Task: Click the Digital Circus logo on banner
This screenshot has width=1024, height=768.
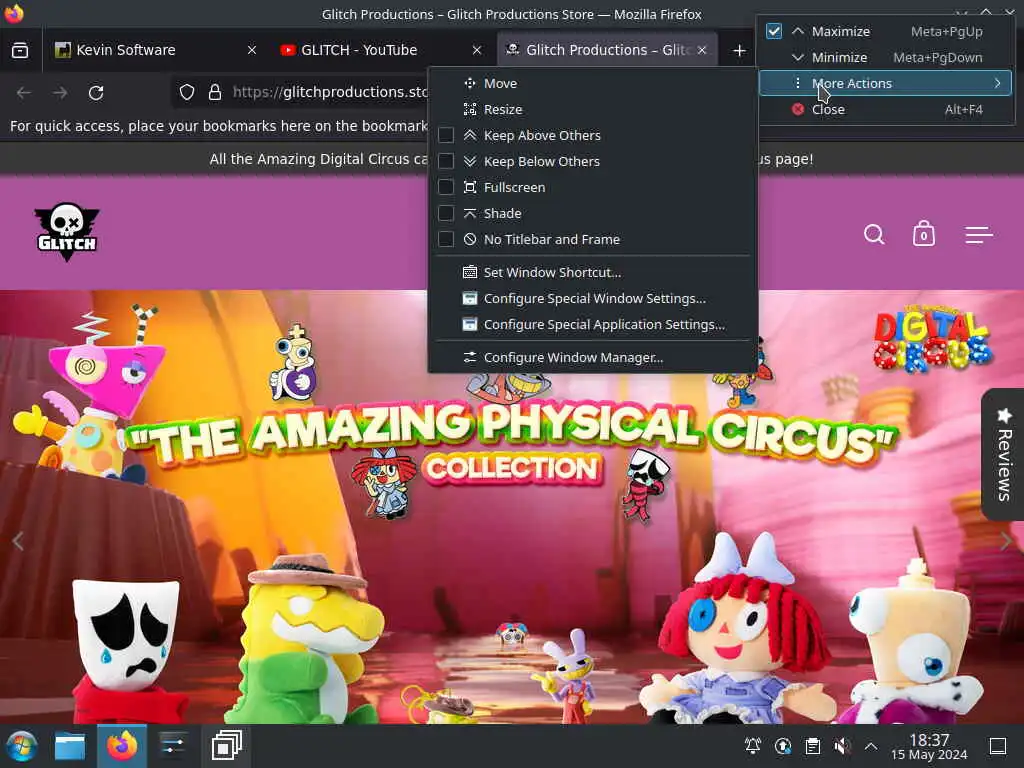Action: tap(933, 338)
